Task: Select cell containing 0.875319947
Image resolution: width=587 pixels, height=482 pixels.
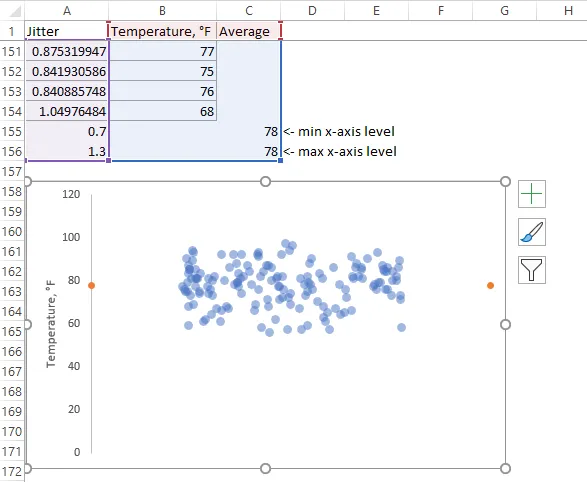Action: 67,51
